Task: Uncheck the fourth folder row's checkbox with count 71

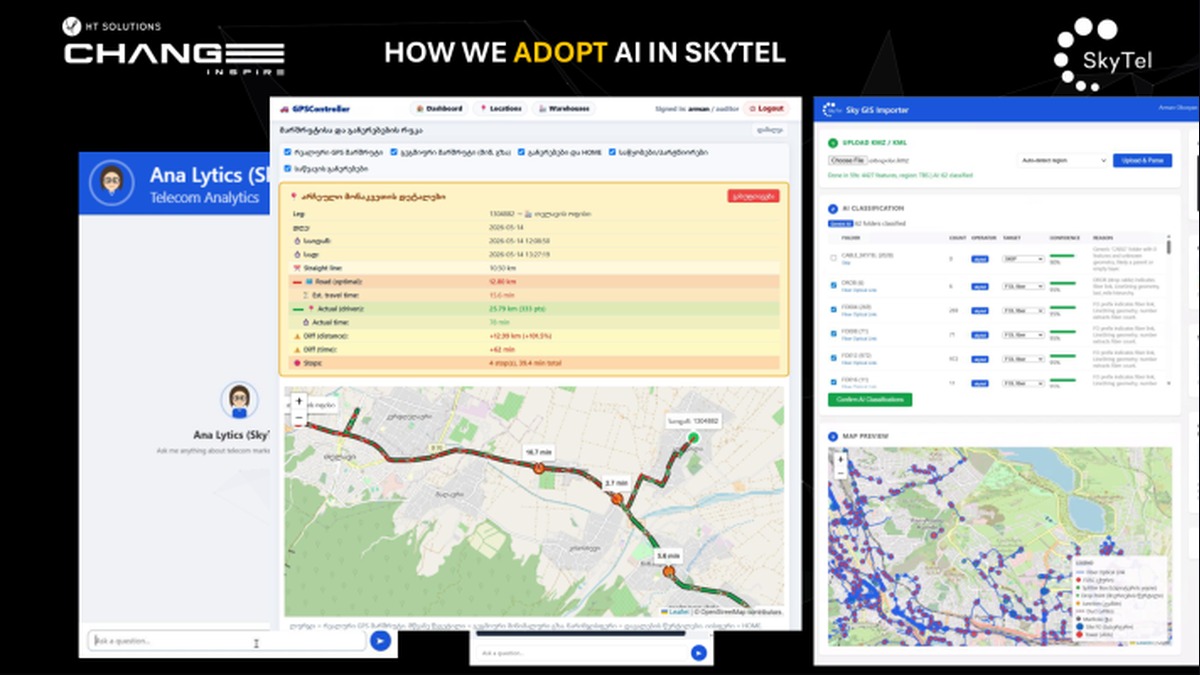Action: 834,333
